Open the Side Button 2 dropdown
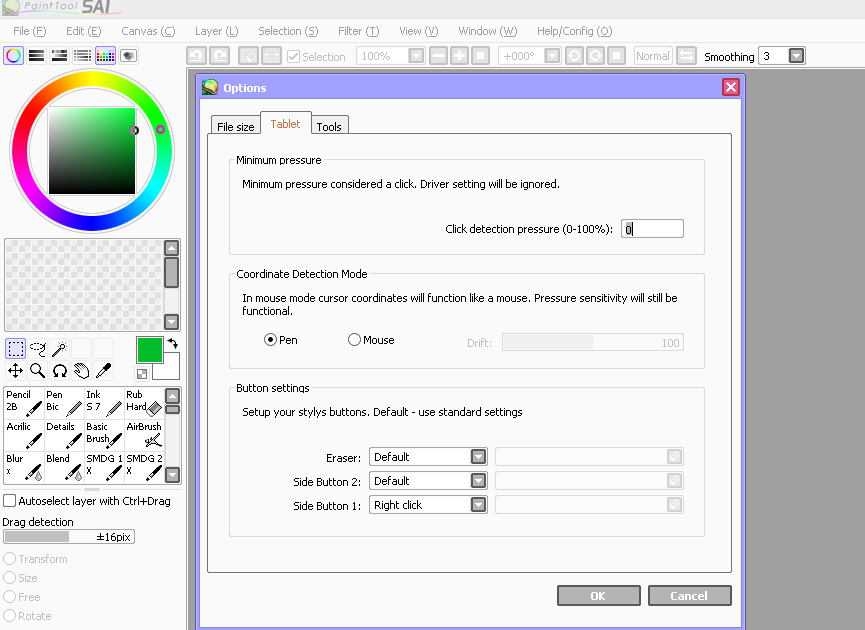The height and width of the screenshot is (630, 865). 478,481
